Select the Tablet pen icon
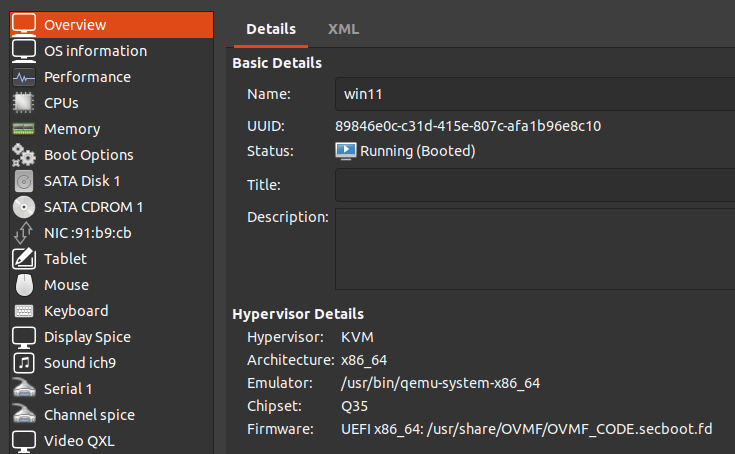 pos(25,258)
